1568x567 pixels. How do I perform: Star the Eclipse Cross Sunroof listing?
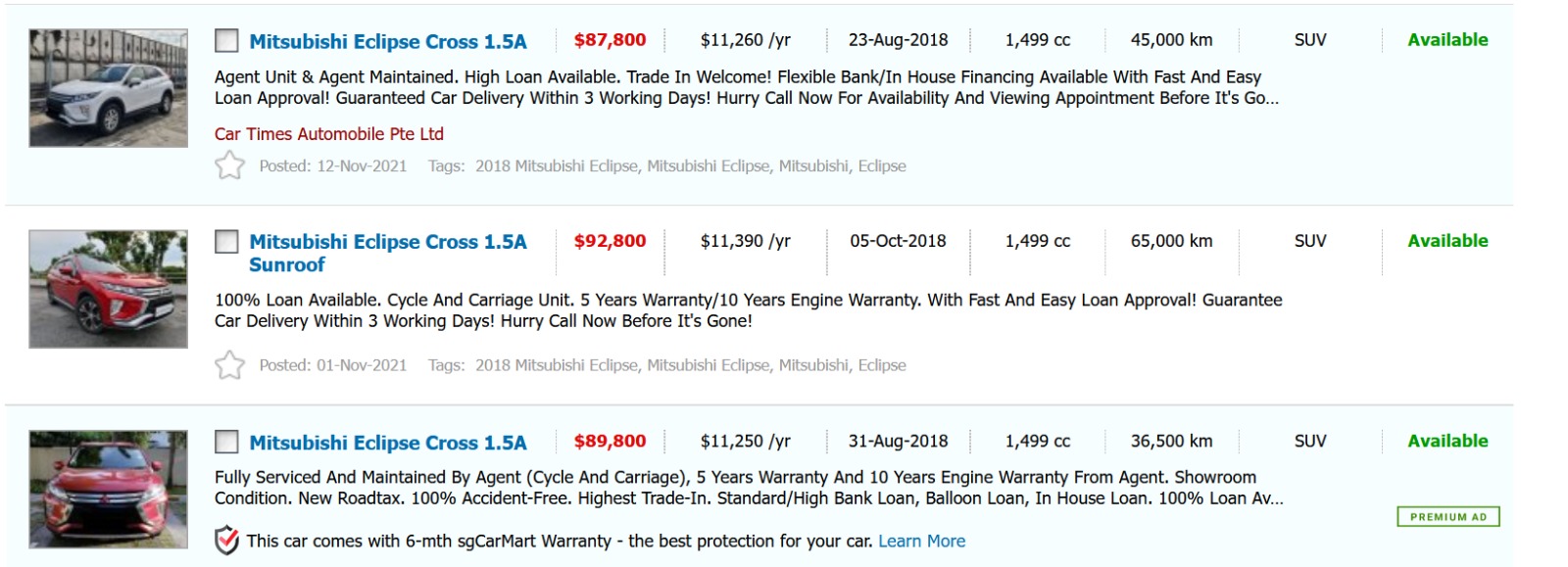click(229, 365)
